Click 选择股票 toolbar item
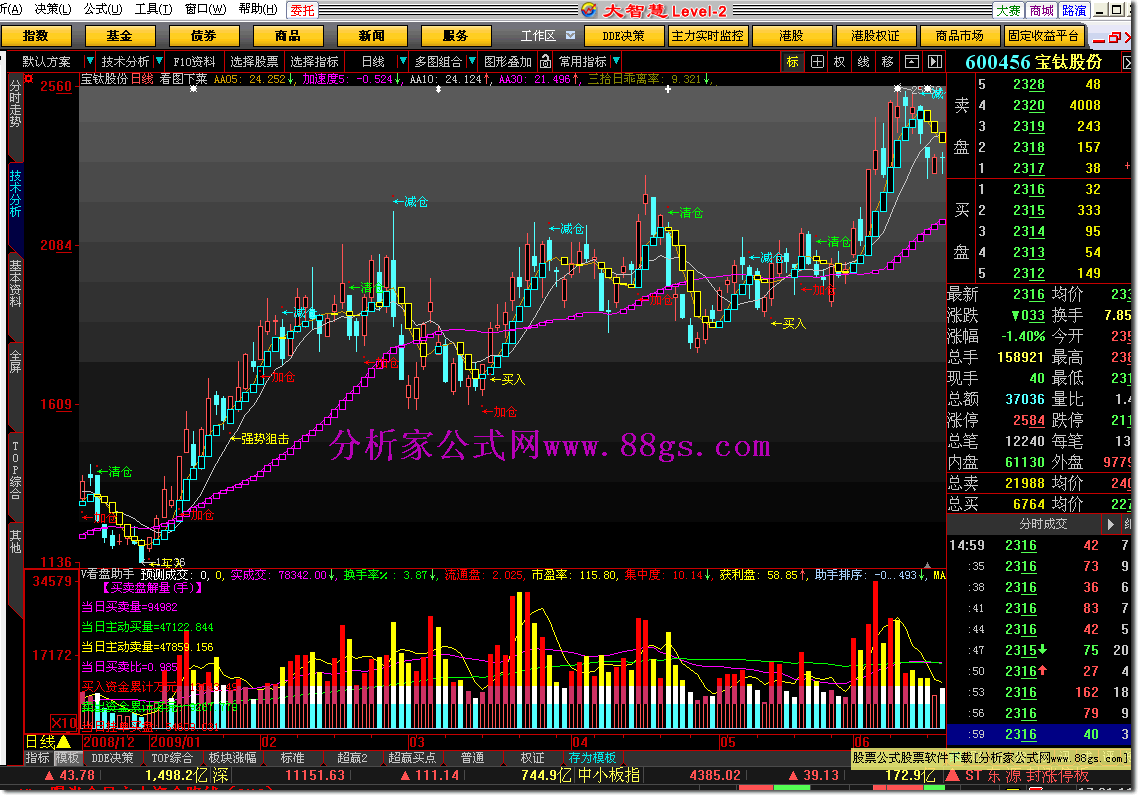The width and height of the screenshot is (1141, 797). pyautogui.click(x=254, y=62)
